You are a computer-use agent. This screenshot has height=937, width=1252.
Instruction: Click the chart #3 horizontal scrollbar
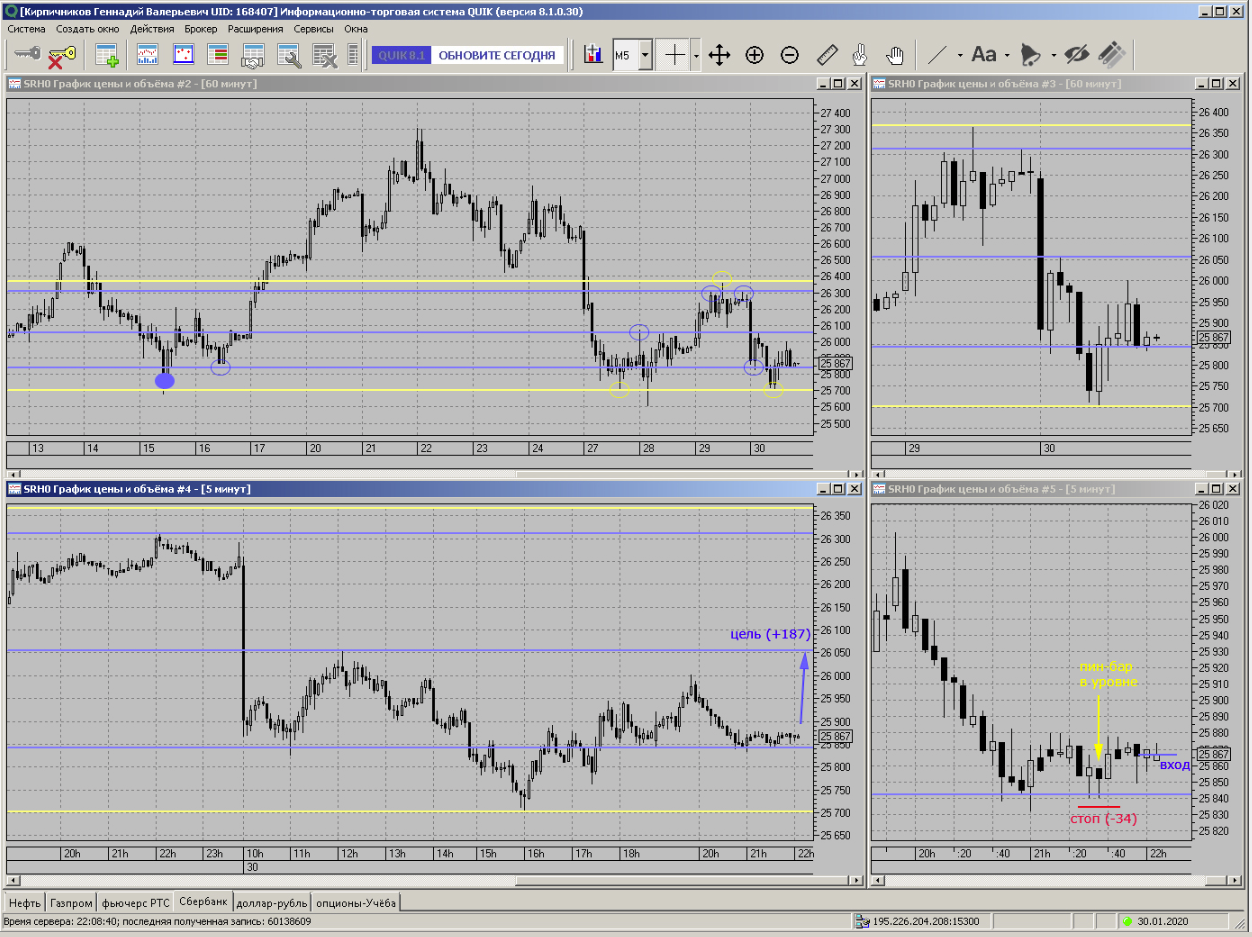[1054, 473]
